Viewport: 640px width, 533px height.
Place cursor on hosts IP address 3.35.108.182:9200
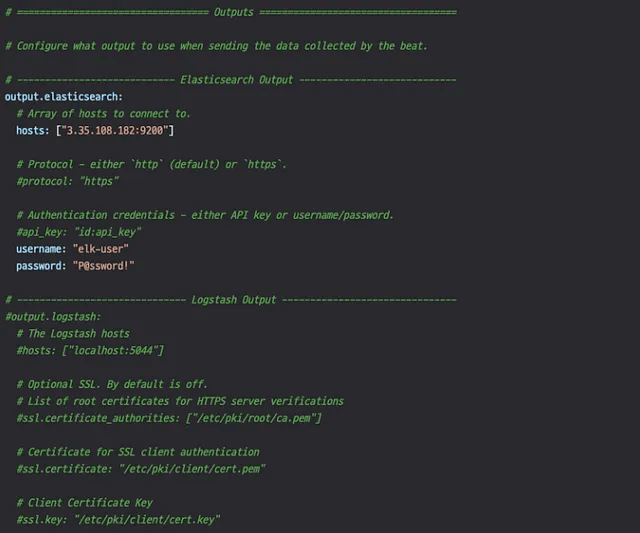click(118, 131)
